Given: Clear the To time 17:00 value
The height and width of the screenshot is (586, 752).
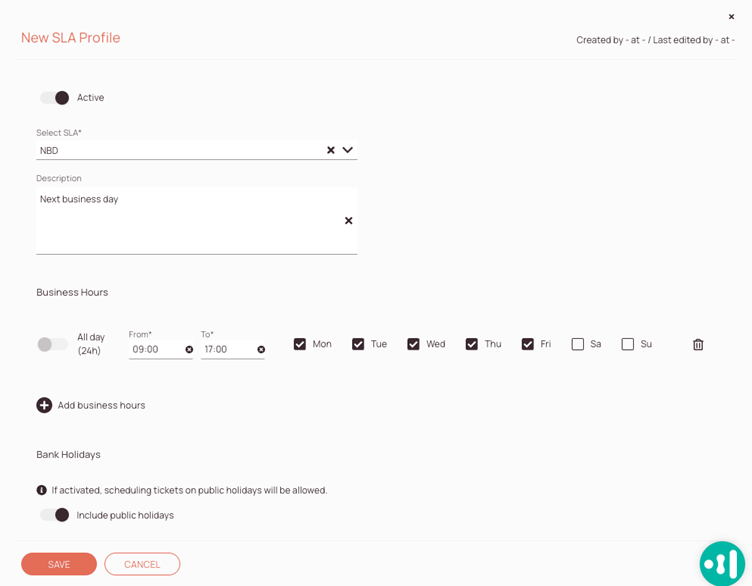Looking at the screenshot, I should click(x=261, y=350).
